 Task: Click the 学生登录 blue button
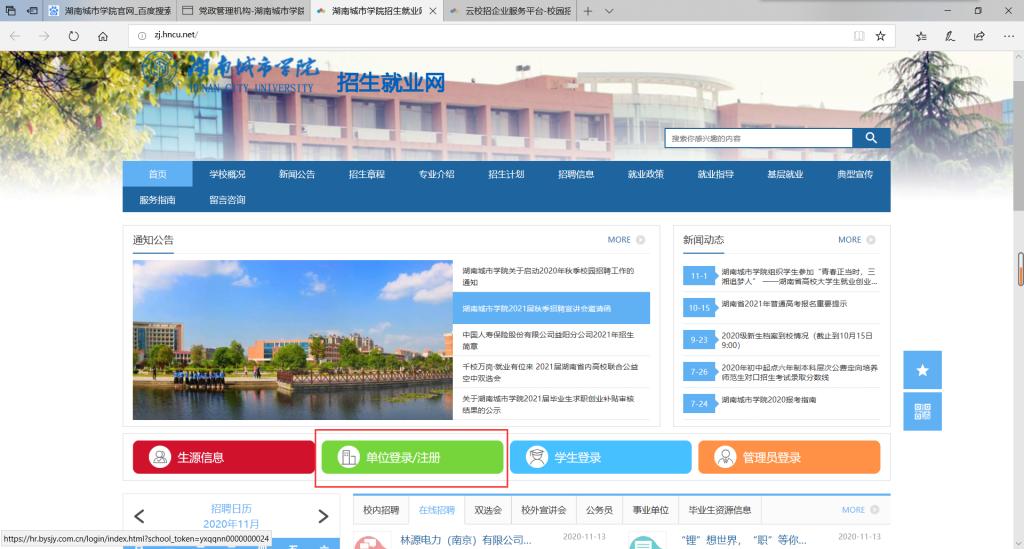tap(600, 457)
